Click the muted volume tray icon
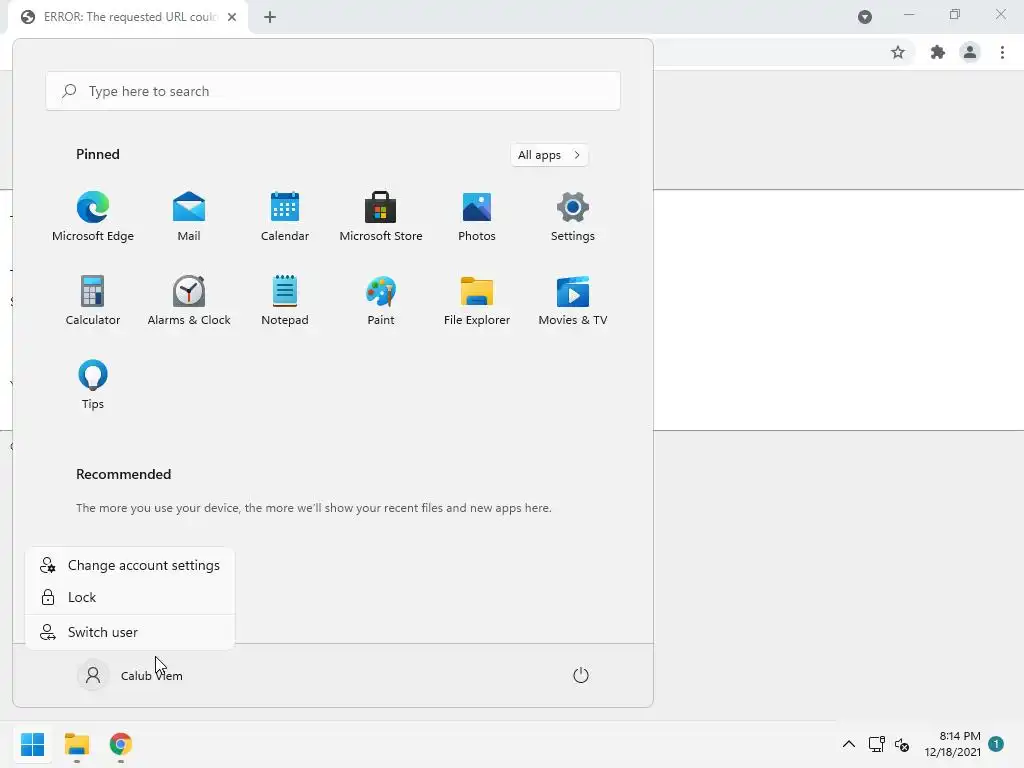The image size is (1024, 768). tap(902, 744)
